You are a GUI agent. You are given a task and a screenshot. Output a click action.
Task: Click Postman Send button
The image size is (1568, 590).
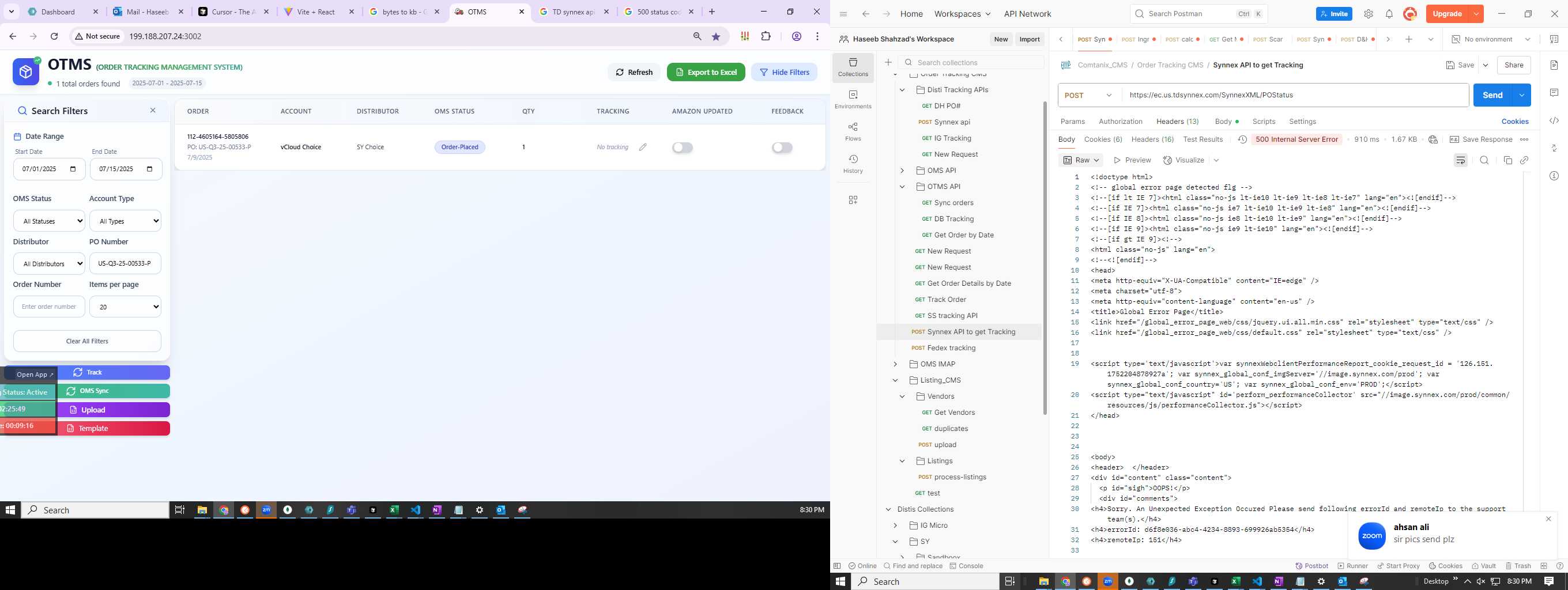coord(1492,95)
